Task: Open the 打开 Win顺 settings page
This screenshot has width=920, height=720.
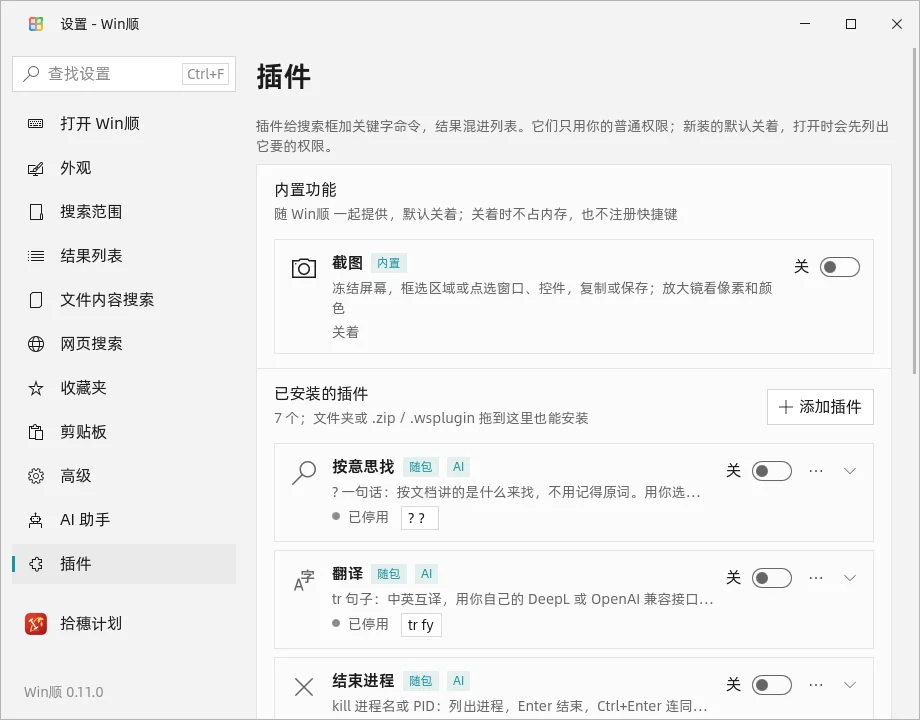Action: (124, 124)
